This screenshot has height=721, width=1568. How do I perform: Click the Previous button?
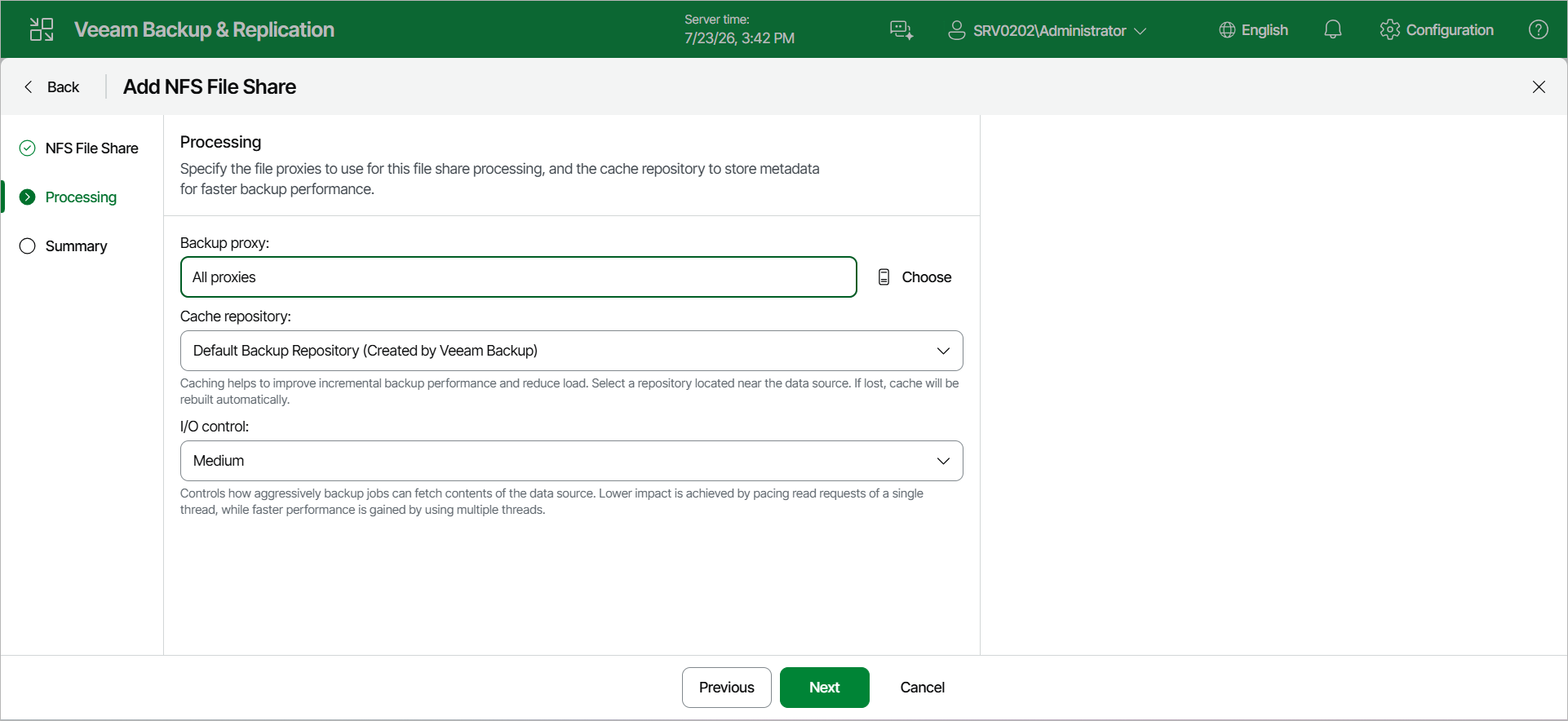[726, 688]
